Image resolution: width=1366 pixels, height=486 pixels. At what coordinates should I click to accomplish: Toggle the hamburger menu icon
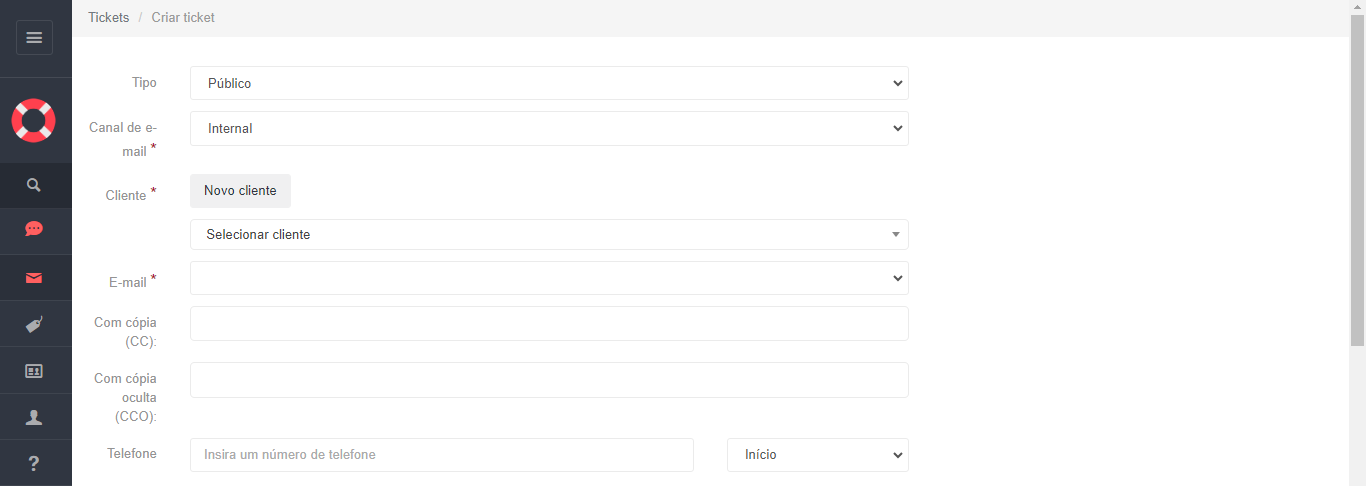tap(34, 38)
